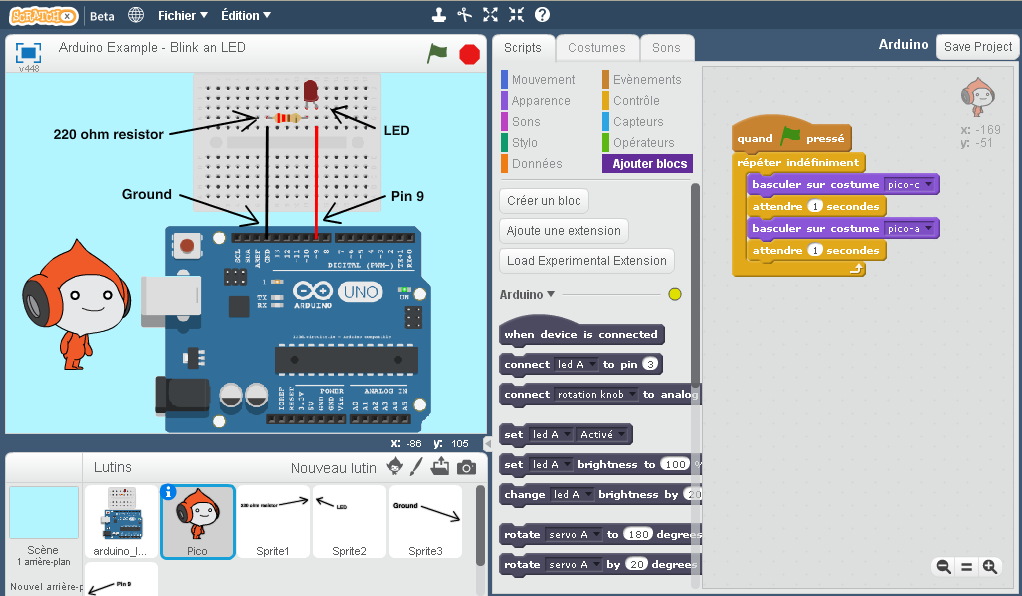Switch to the Costumes tab
The image size is (1022, 596).
click(596, 48)
